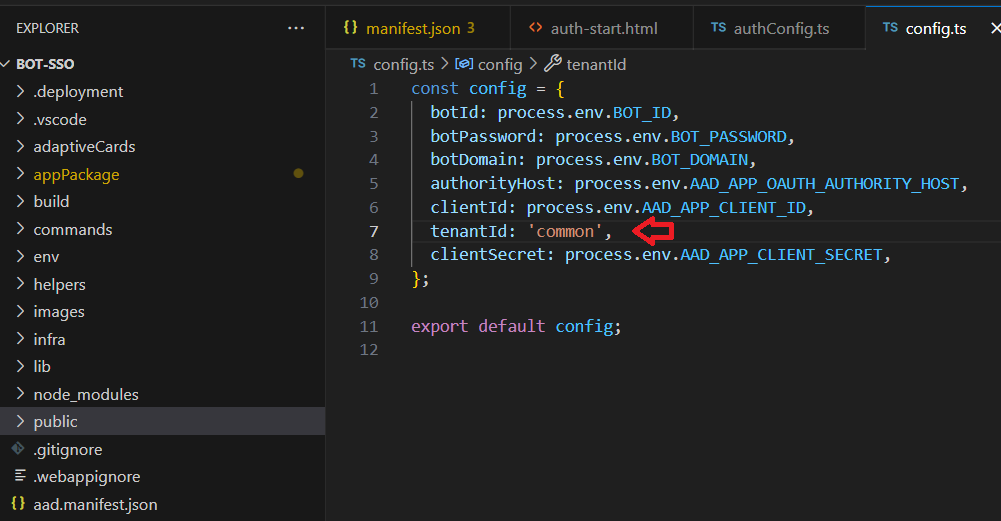
Task: Open the adaptiveCards folder
Action: [x=84, y=147]
